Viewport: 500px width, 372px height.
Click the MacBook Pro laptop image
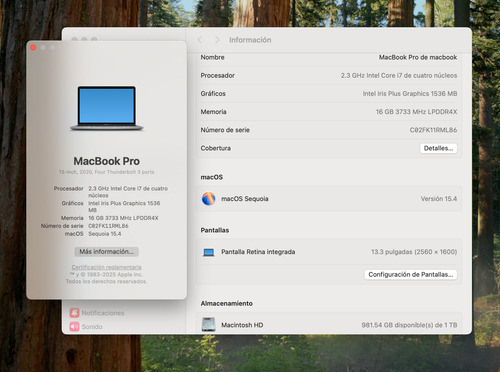(107, 108)
